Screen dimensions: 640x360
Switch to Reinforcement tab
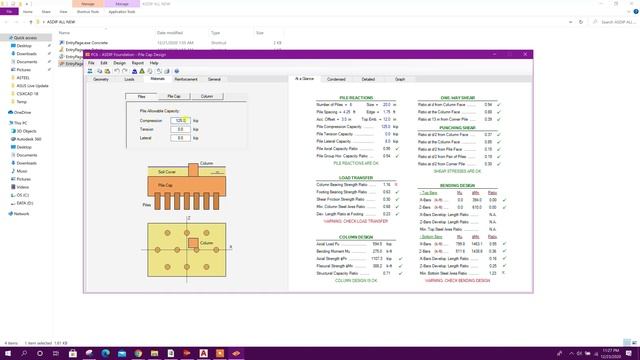pos(186,79)
